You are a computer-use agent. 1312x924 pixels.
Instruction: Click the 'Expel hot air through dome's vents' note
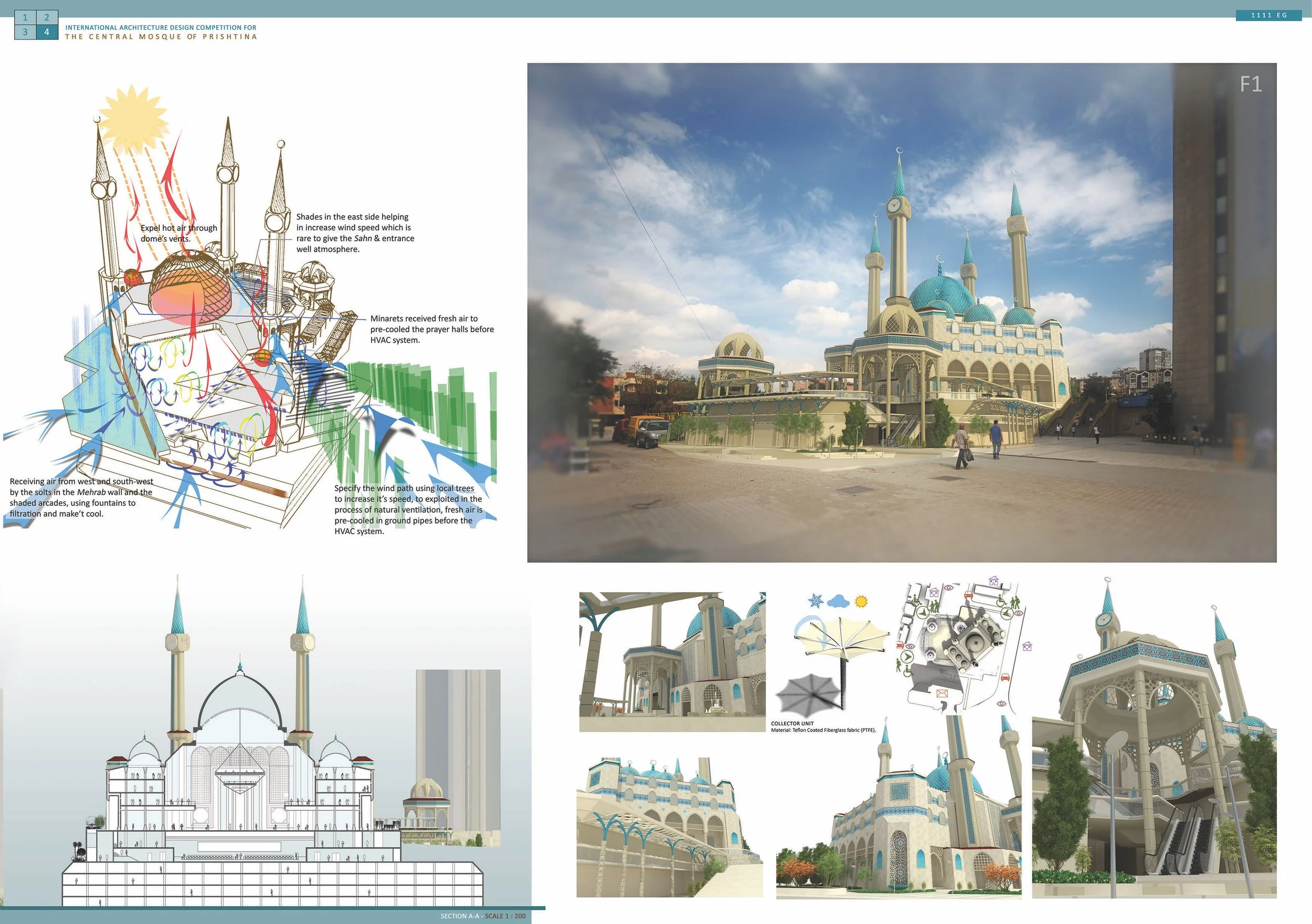179,233
